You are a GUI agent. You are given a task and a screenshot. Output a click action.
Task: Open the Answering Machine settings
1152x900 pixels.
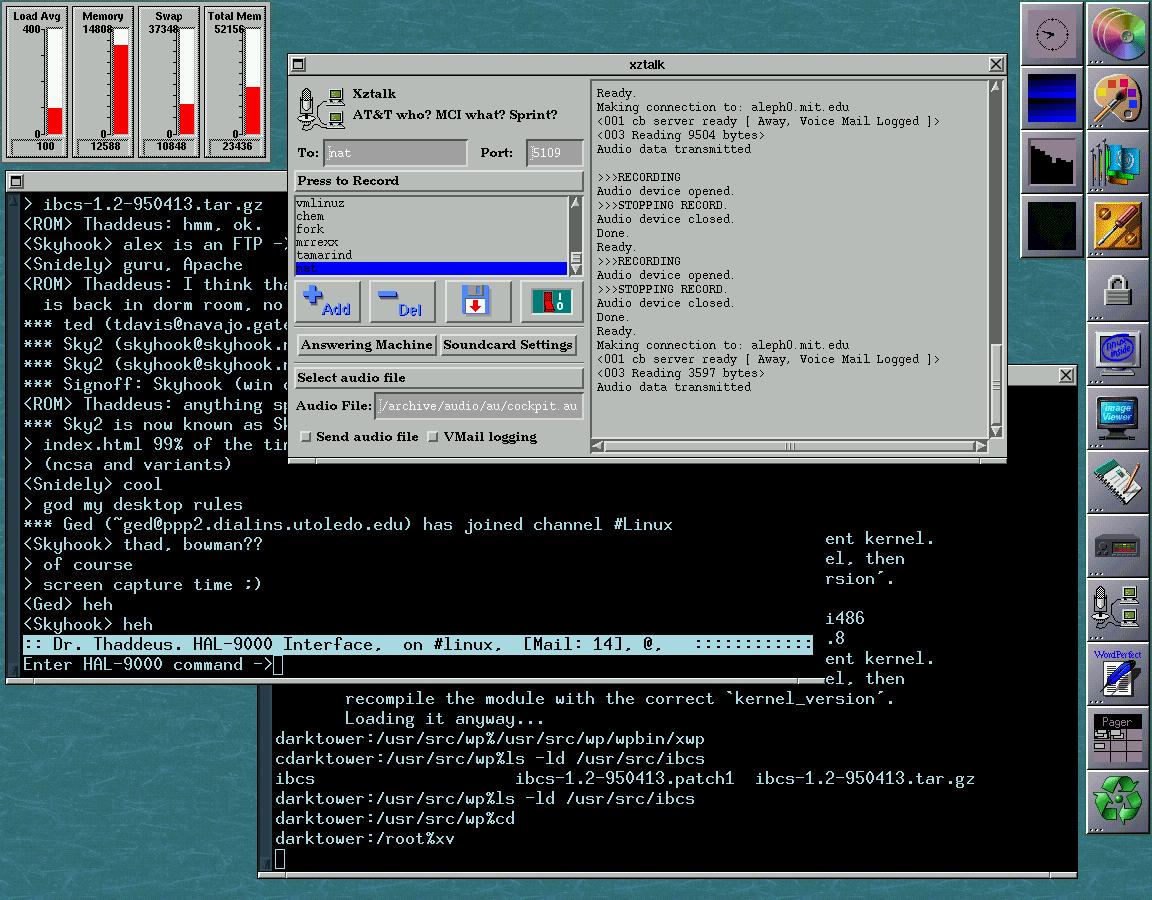pyautogui.click(x=366, y=345)
